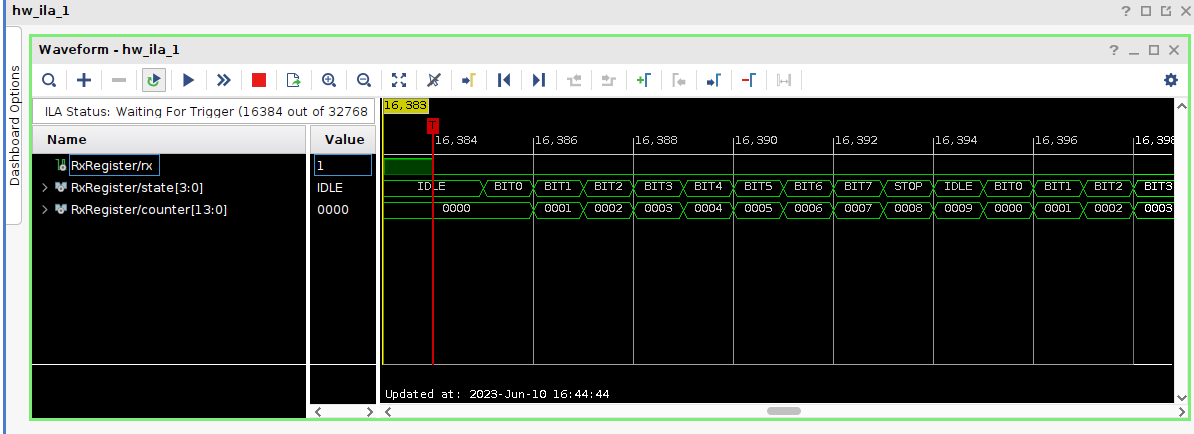Click the STOP state segment in the waveform
Viewport: 1194px width, 434px height.
point(908,187)
